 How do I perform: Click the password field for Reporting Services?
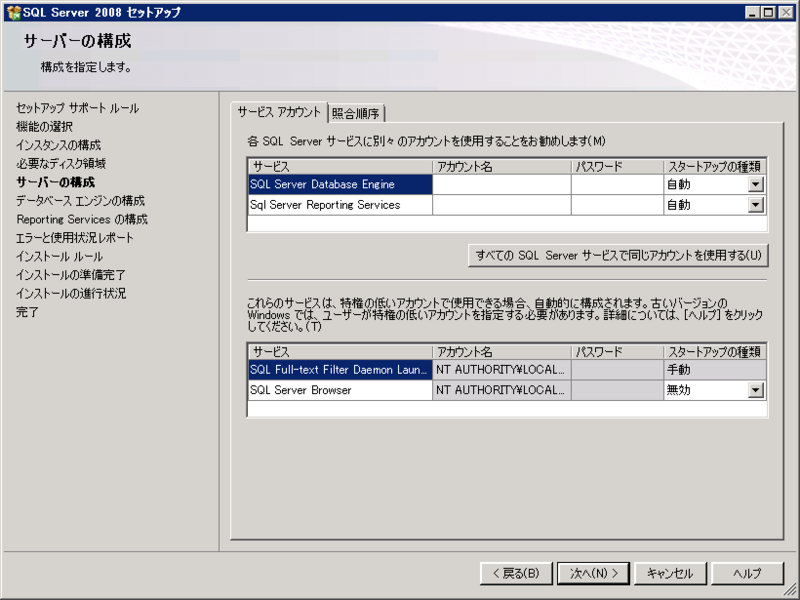[x=615, y=206]
